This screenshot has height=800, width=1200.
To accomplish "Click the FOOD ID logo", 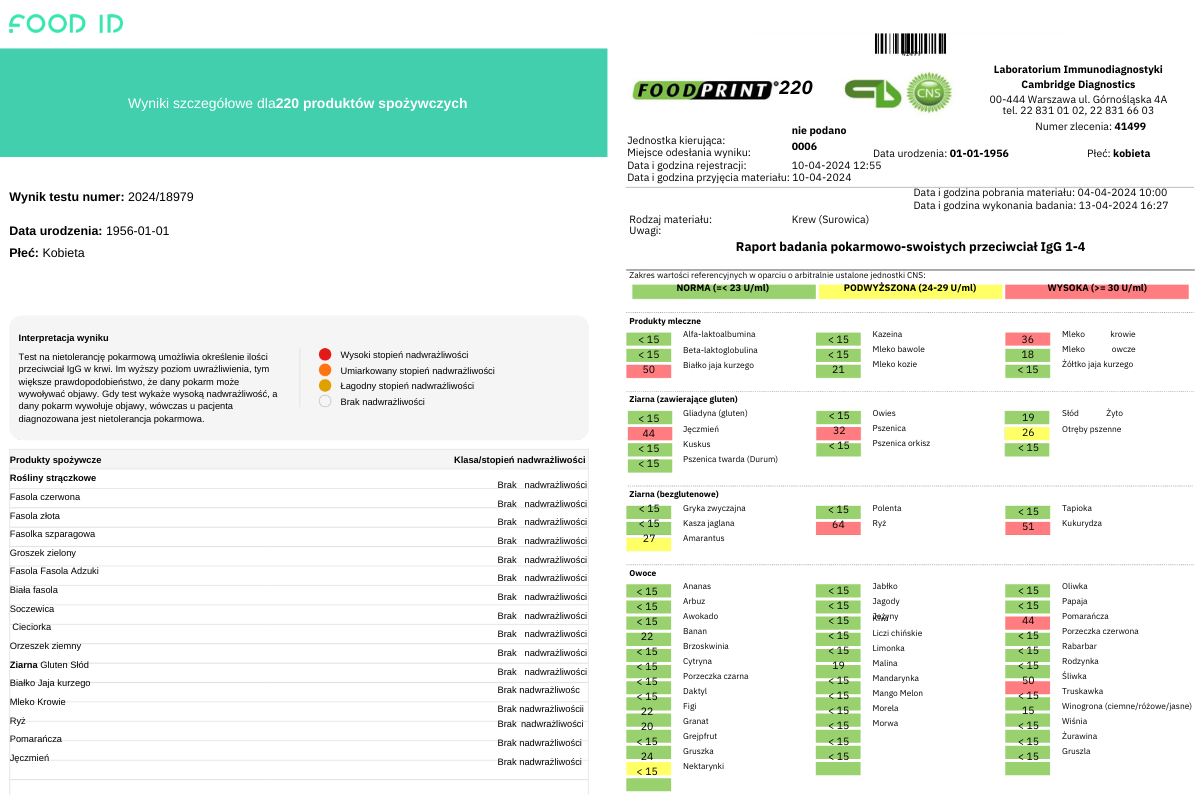I will [x=64, y=24].
